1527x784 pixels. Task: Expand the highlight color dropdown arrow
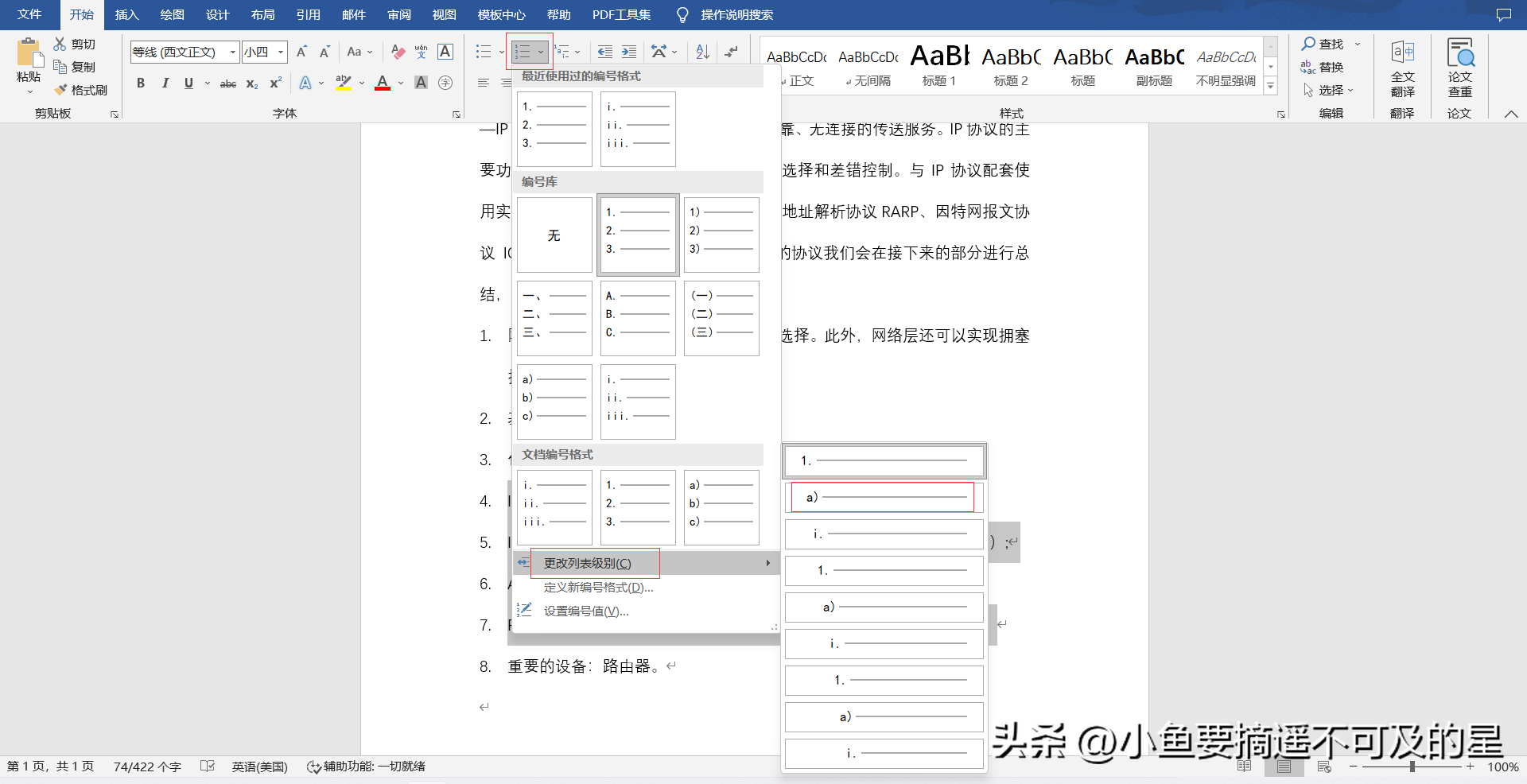tap(362, 83)
